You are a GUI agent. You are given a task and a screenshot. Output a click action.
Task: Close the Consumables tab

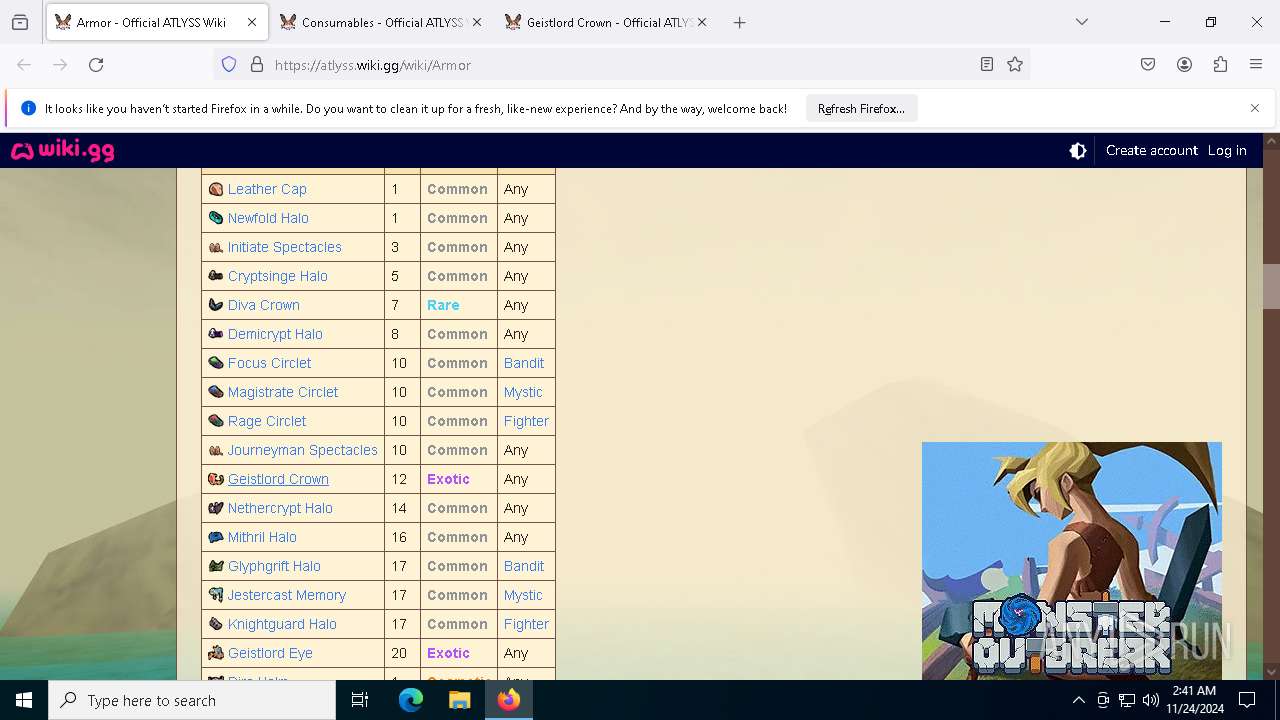pyautogui.click(x=477, y=22)
